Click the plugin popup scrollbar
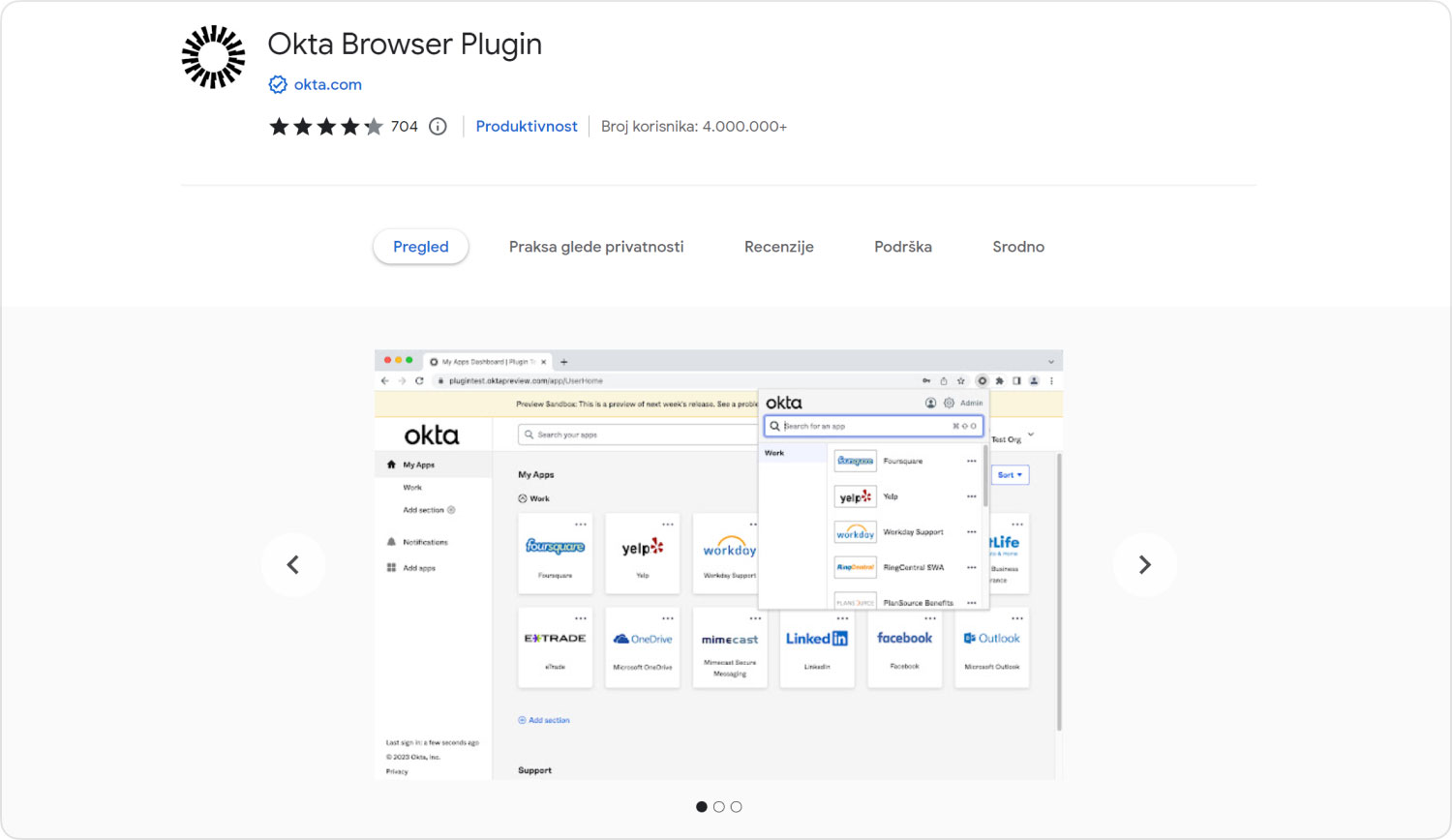Screen dimensions: 1452x840 click(x=985, y=476)
